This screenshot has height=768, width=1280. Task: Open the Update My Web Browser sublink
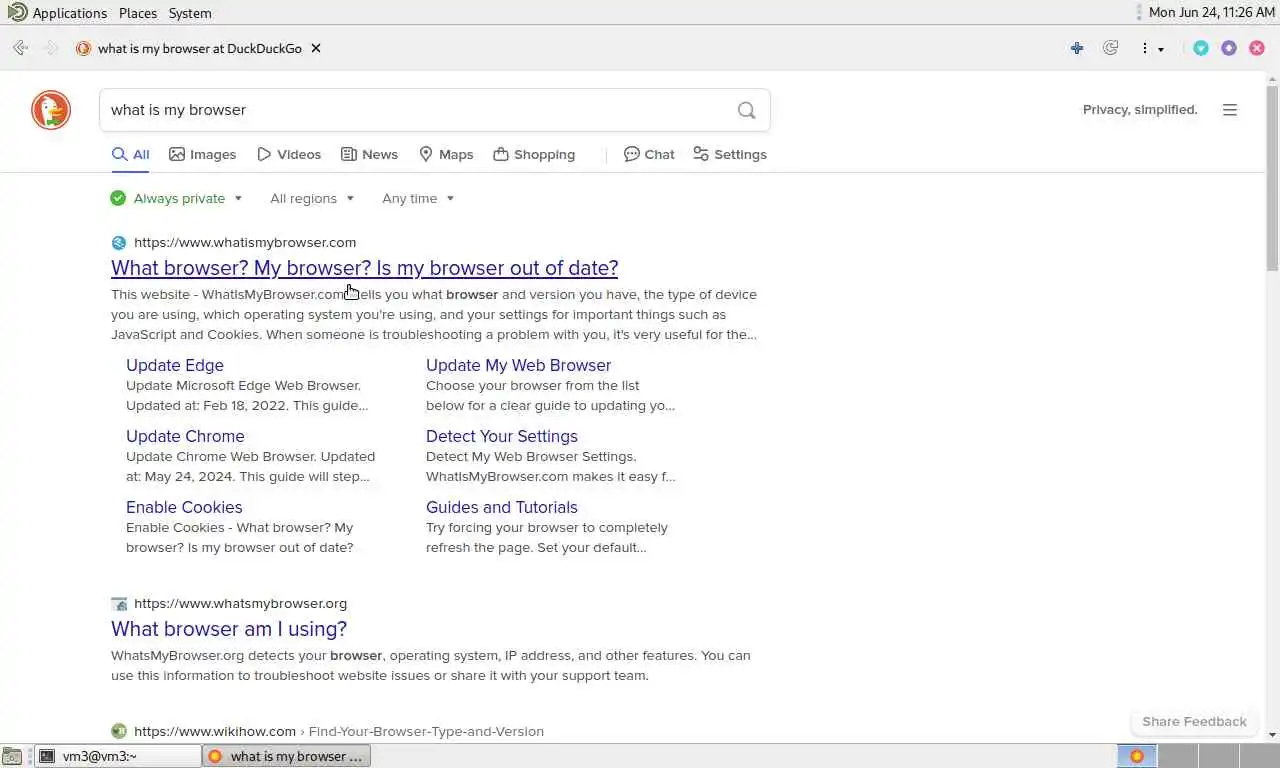(x=518, y=365)
